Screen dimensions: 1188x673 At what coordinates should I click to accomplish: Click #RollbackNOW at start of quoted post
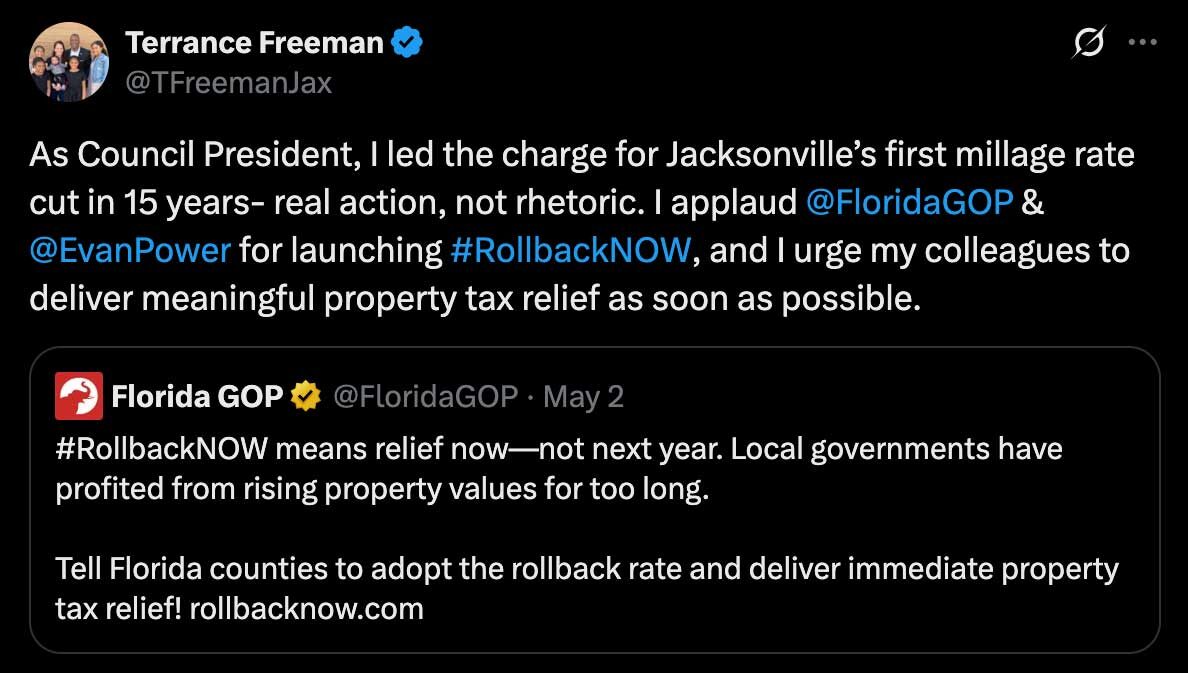tap(161, 449)
